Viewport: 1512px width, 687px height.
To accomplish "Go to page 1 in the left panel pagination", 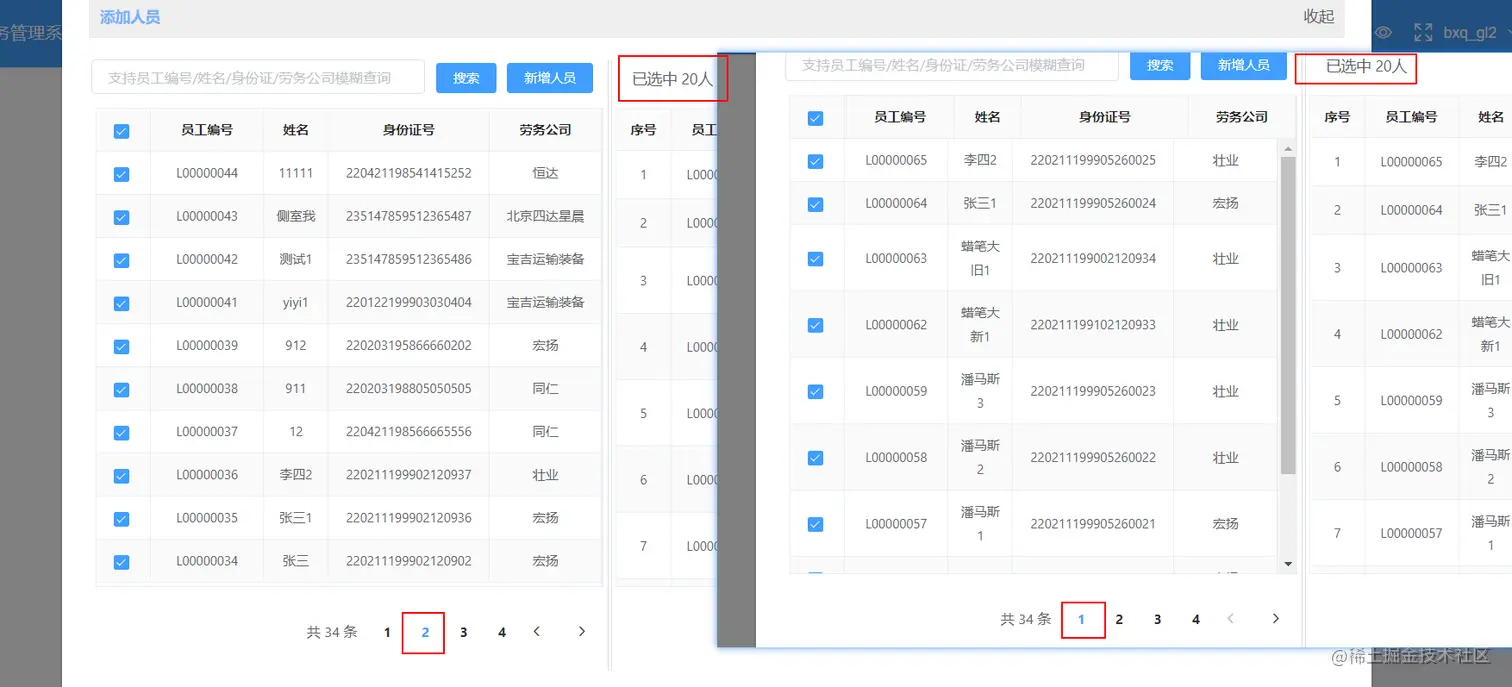I will [x=387, y=632].
